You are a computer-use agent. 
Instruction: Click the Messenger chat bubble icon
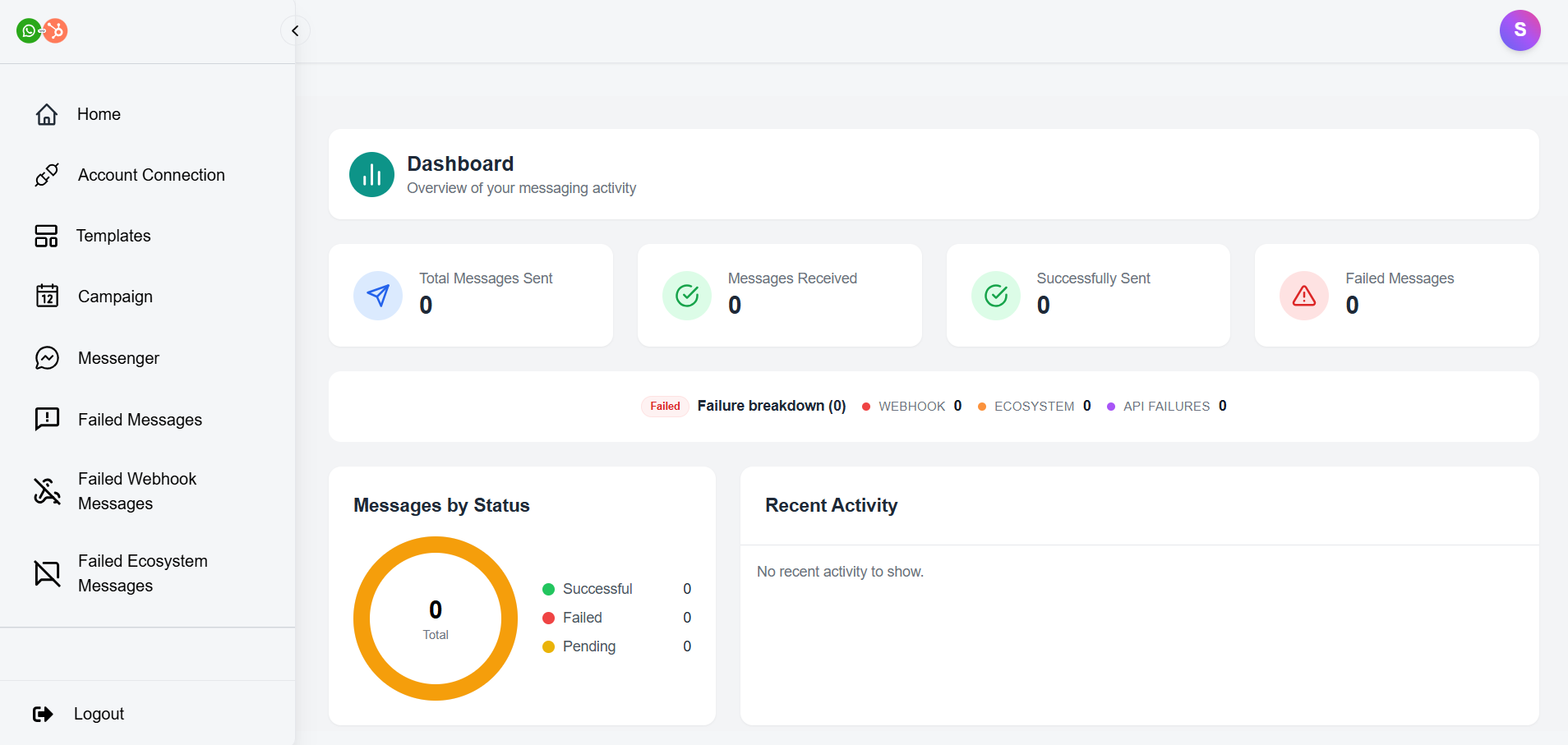pos(47,358)
